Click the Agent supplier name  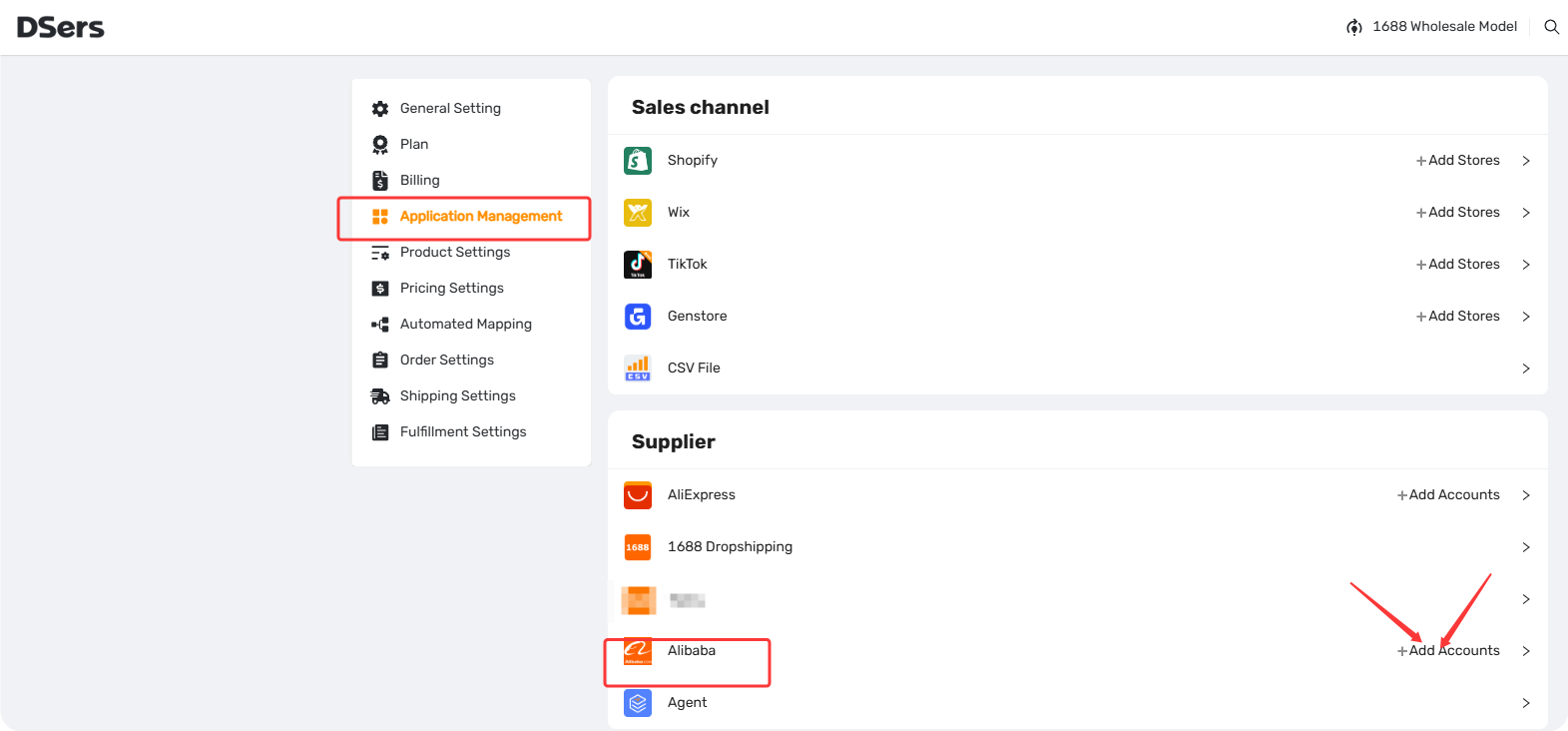[x=687, y=703]
